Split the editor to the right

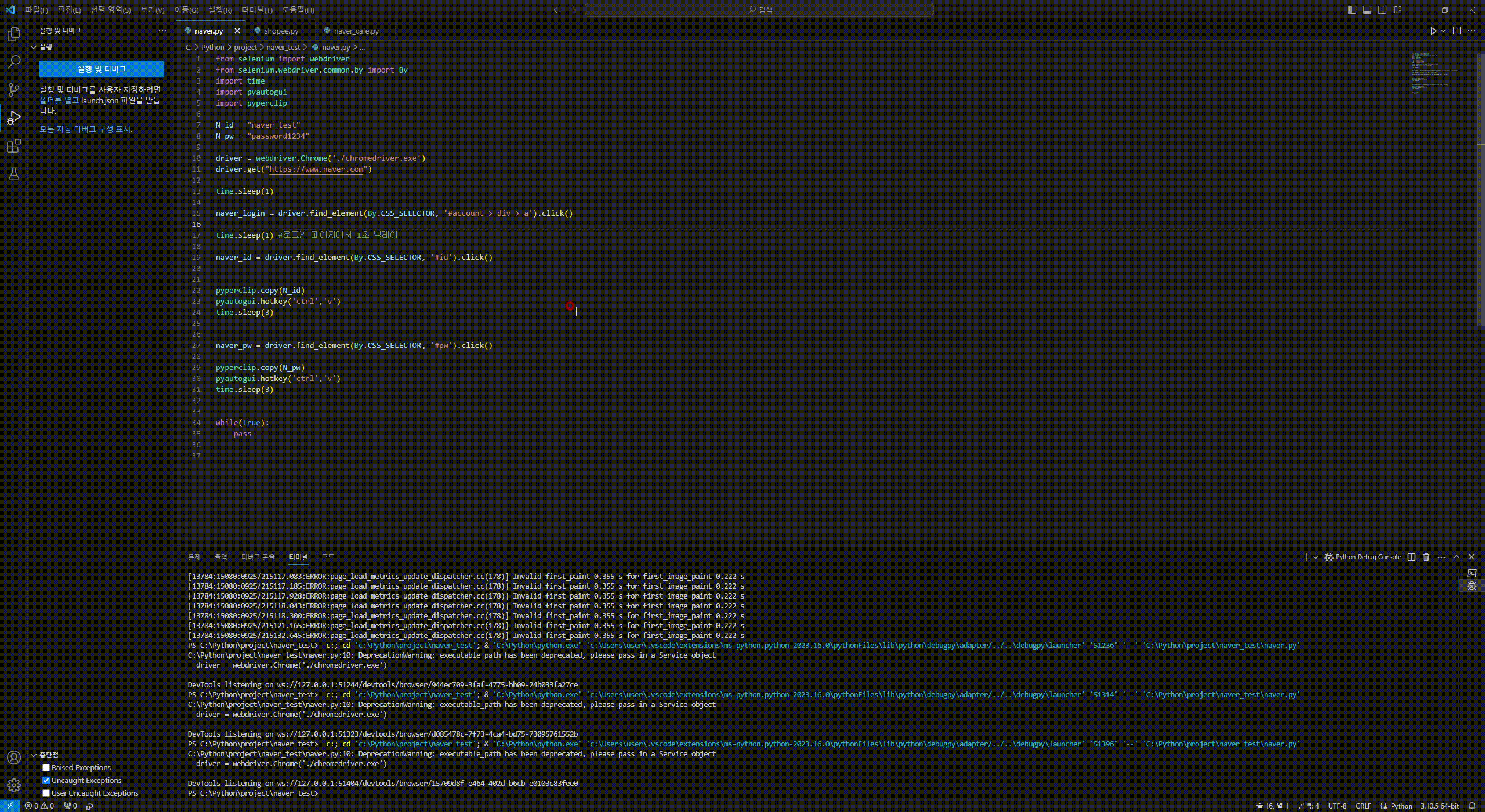pyautogui.click(x=1457, y=31)
